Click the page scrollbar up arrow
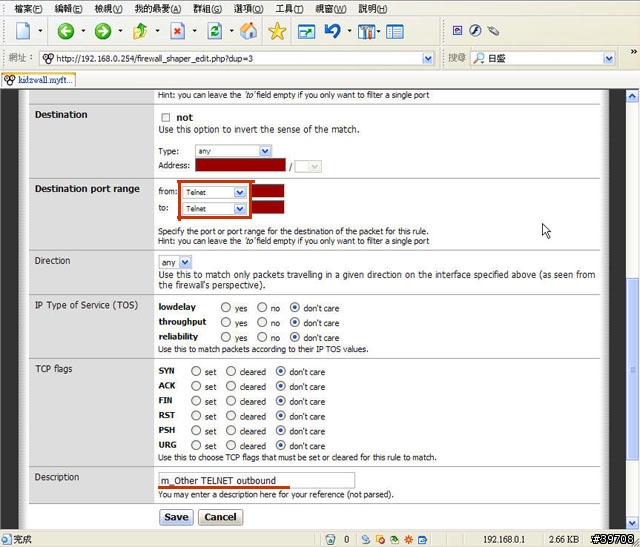The image size is (640, 547). pos(632,96)
